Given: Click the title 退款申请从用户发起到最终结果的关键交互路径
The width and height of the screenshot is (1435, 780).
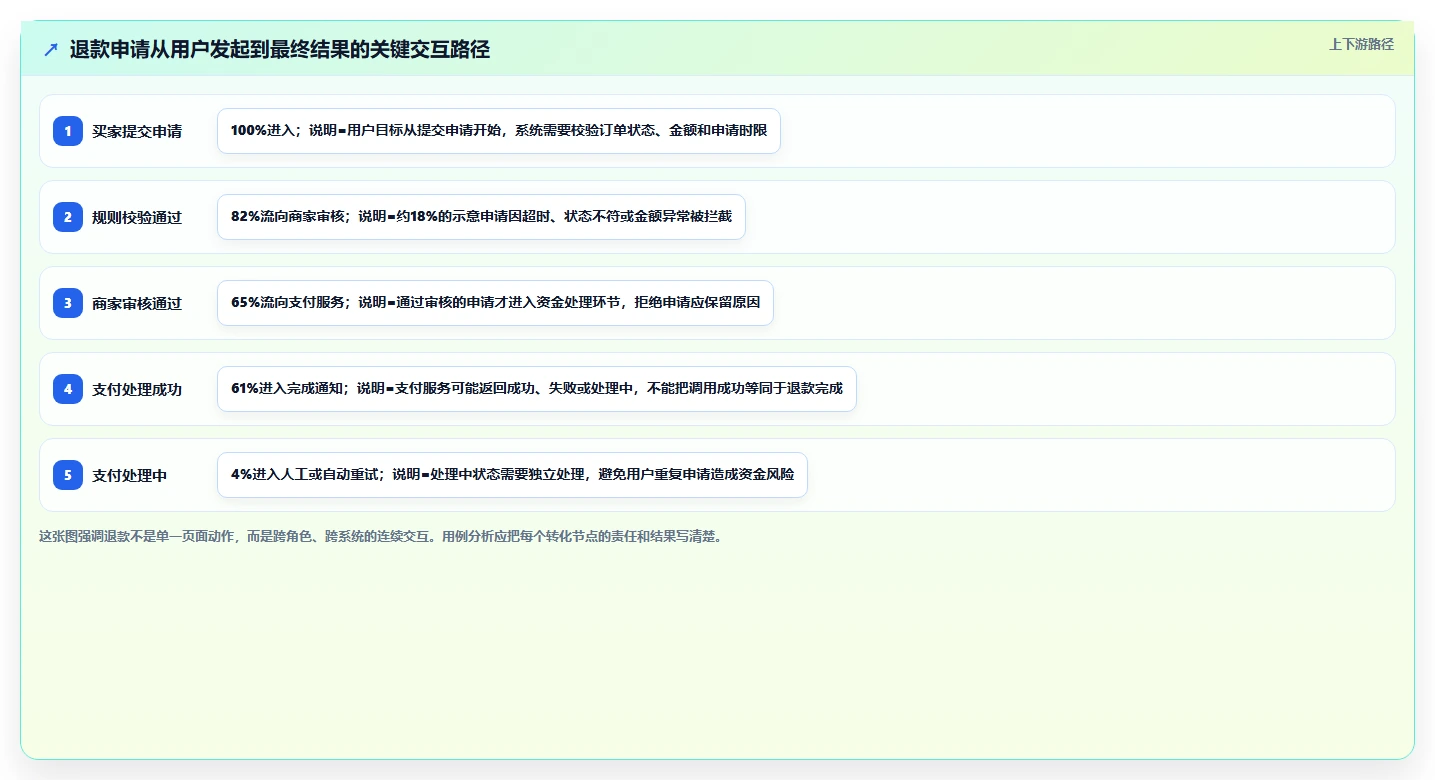Looking at the screenshot, I should [280, 50].
